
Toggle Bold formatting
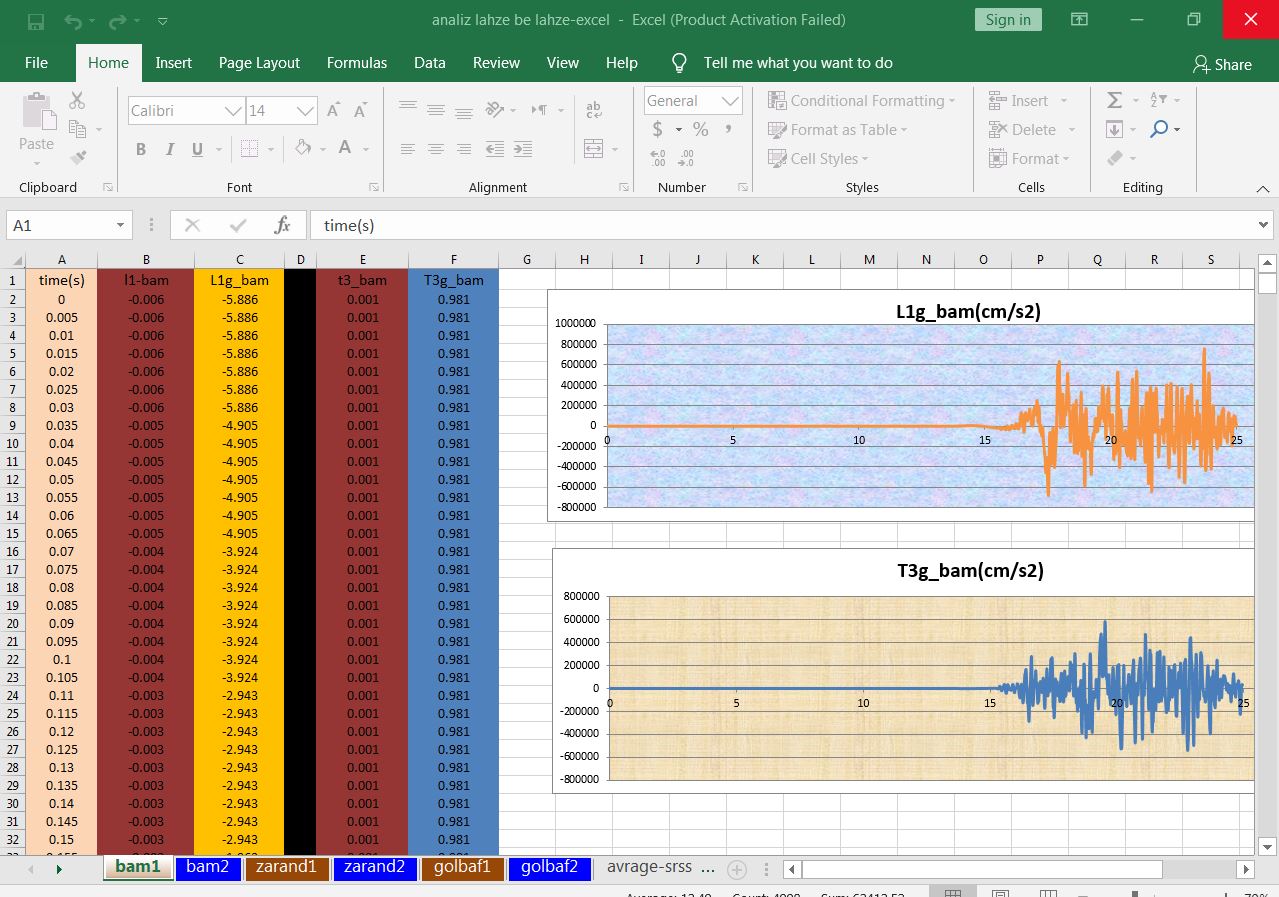[x=141, y=149]
